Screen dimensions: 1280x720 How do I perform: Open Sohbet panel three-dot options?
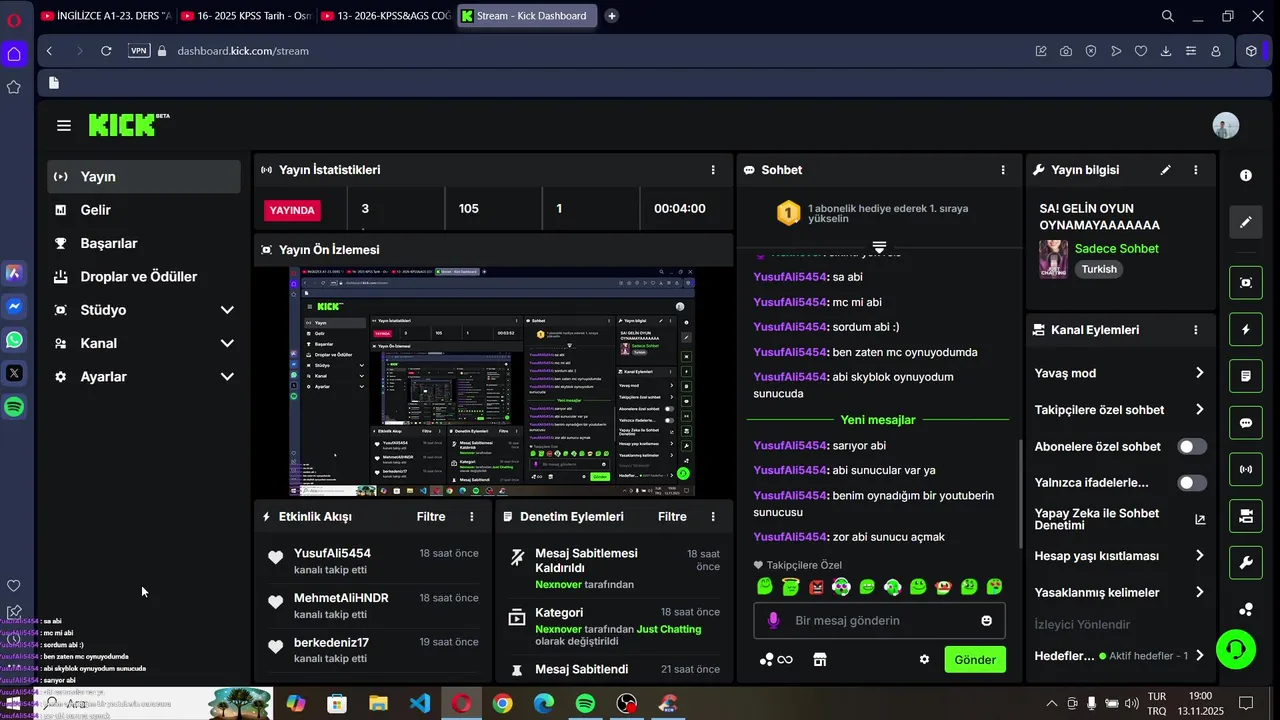pyautogui.click(x=1003, y=170)
